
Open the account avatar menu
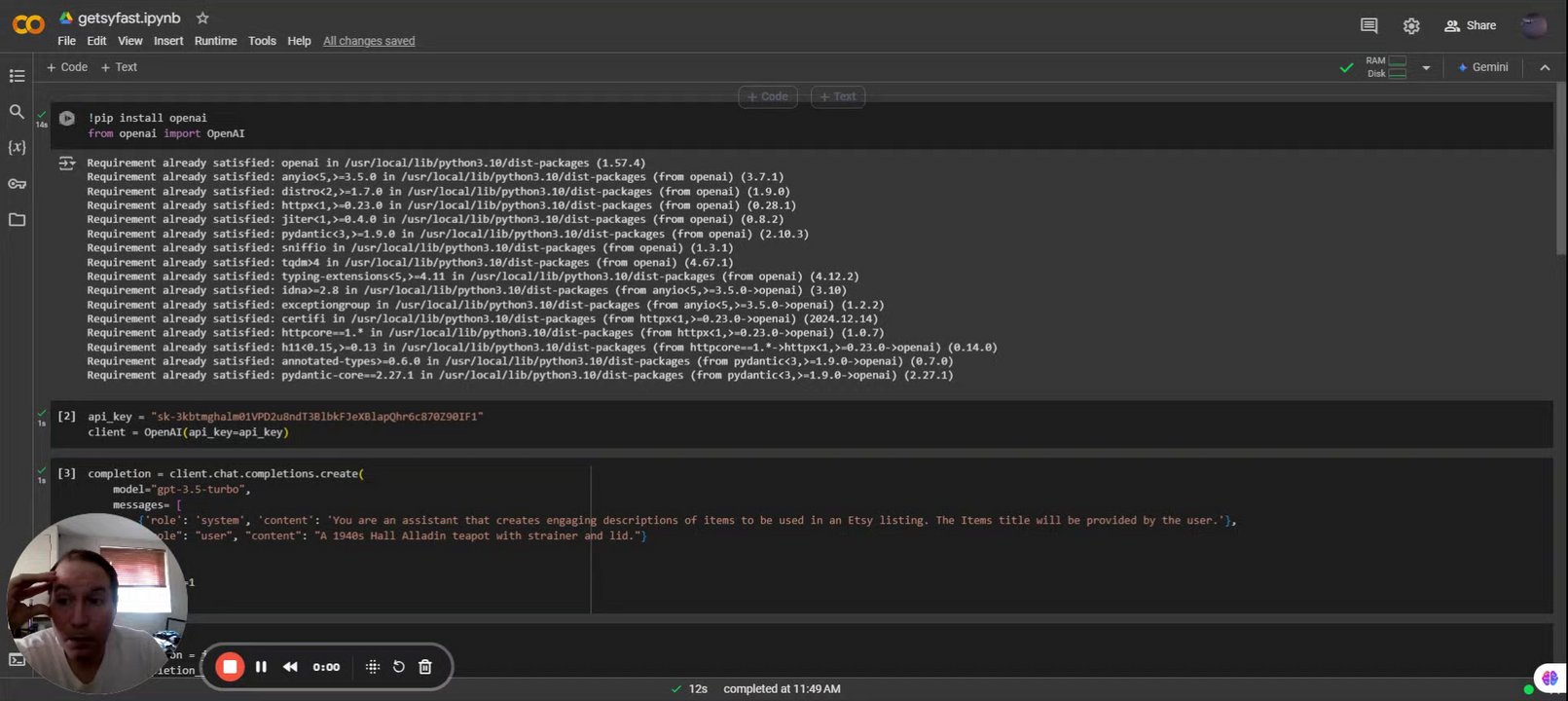1534,26
